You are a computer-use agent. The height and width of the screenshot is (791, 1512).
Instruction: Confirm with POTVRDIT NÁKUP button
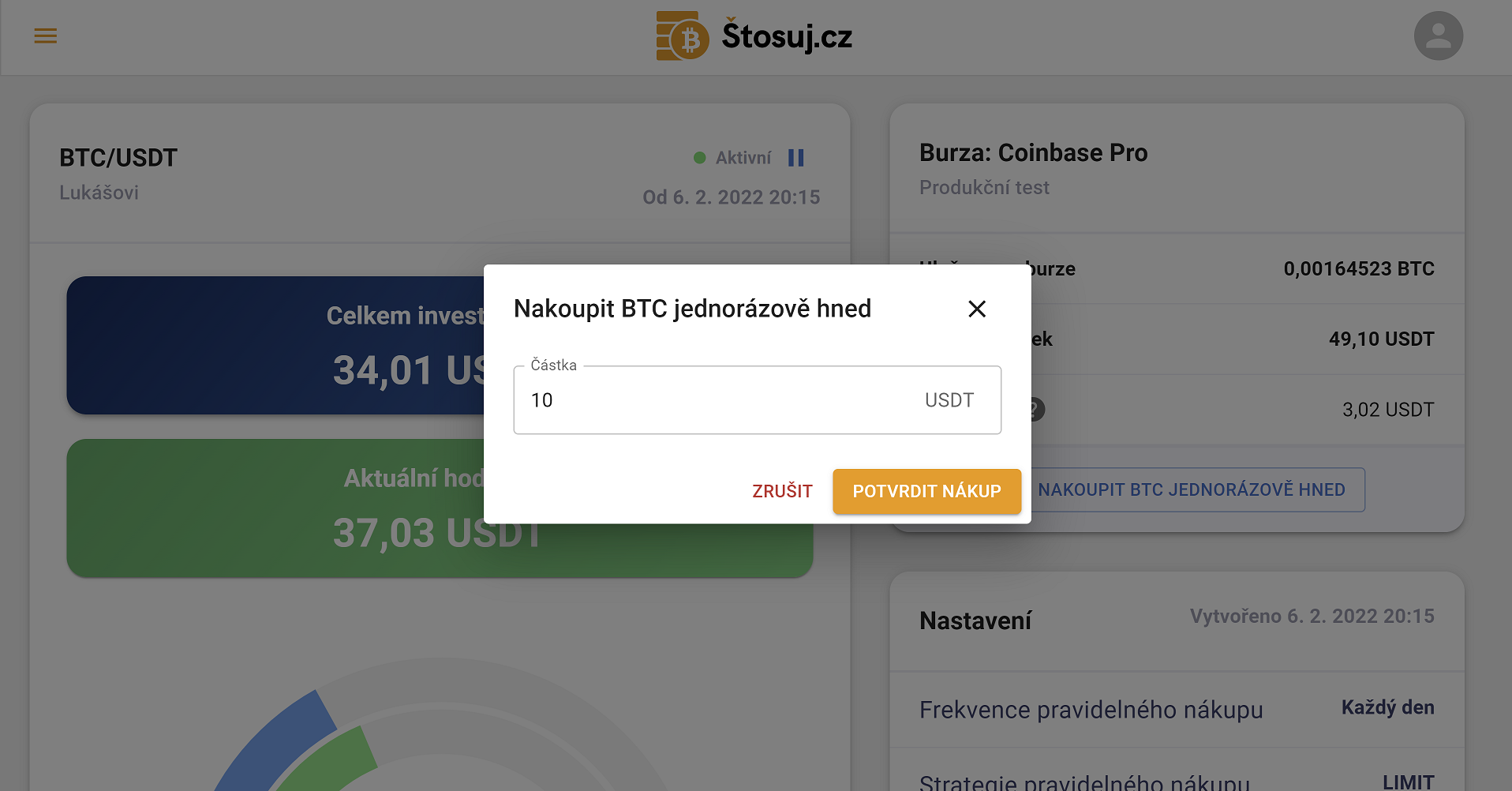click(x=926, y=491)
